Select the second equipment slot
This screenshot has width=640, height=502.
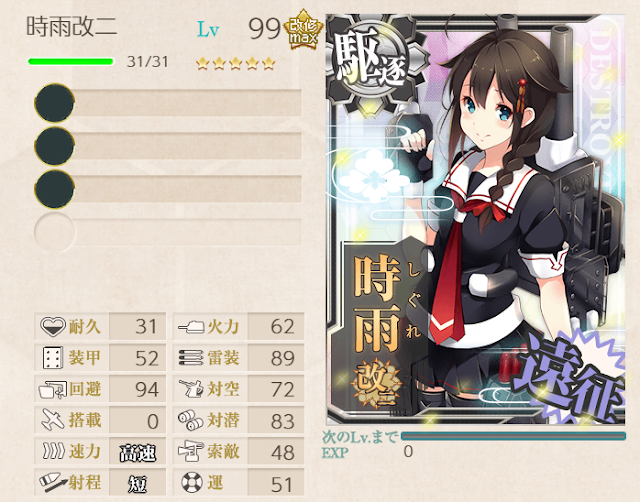coord(168,146)
